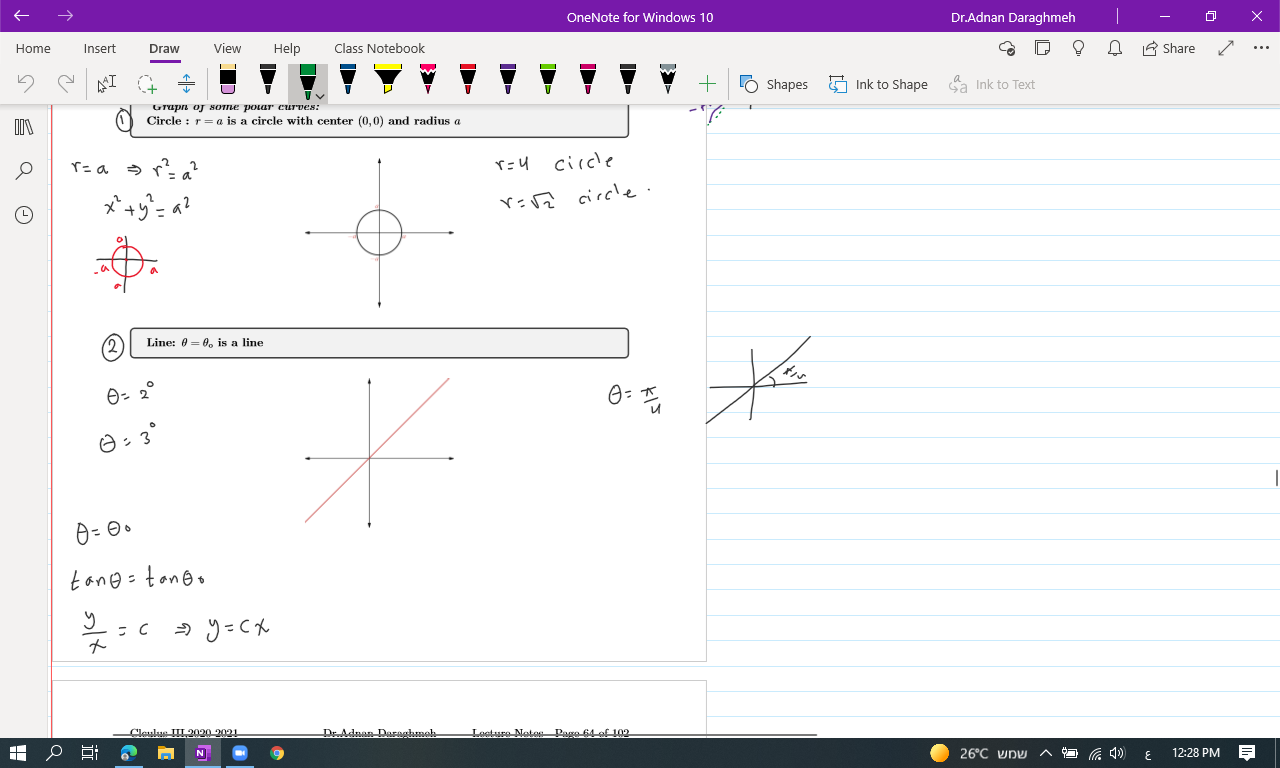1280x768 pixels.
Task: Activate the Insert Space tool
Action: 186,85
